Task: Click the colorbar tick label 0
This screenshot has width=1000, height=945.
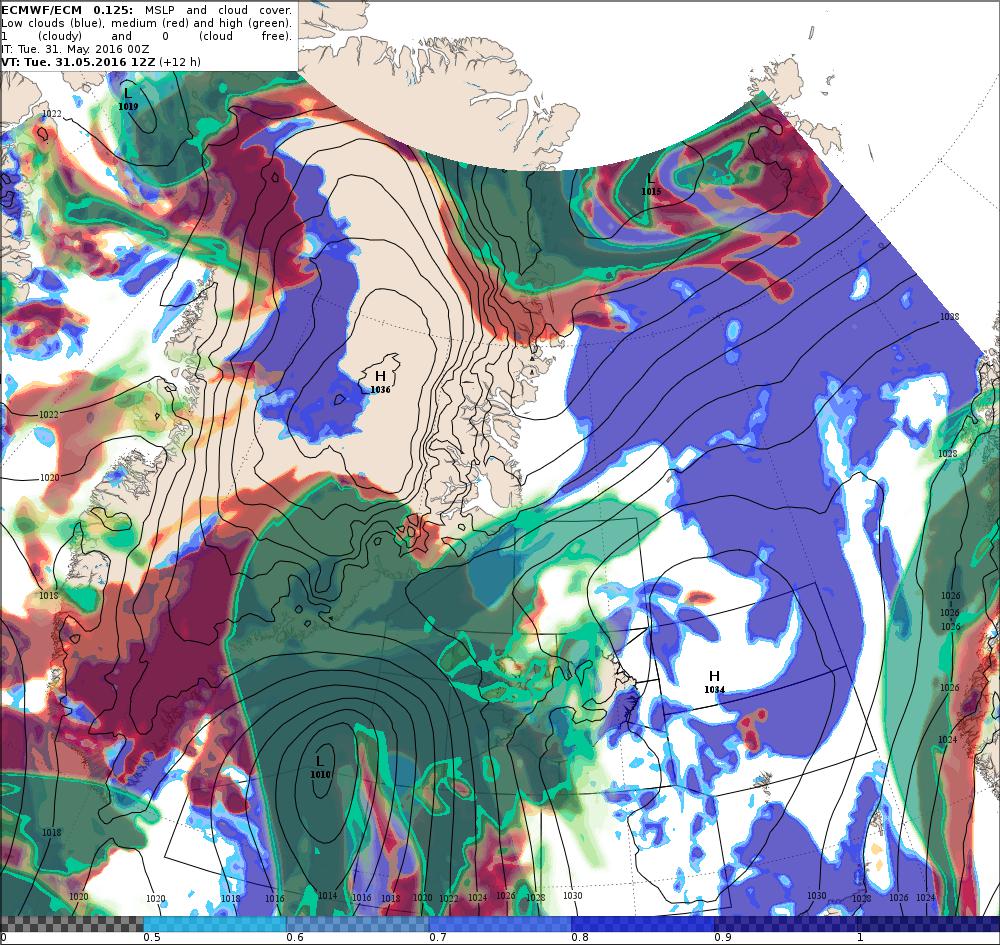Action: 3,937
